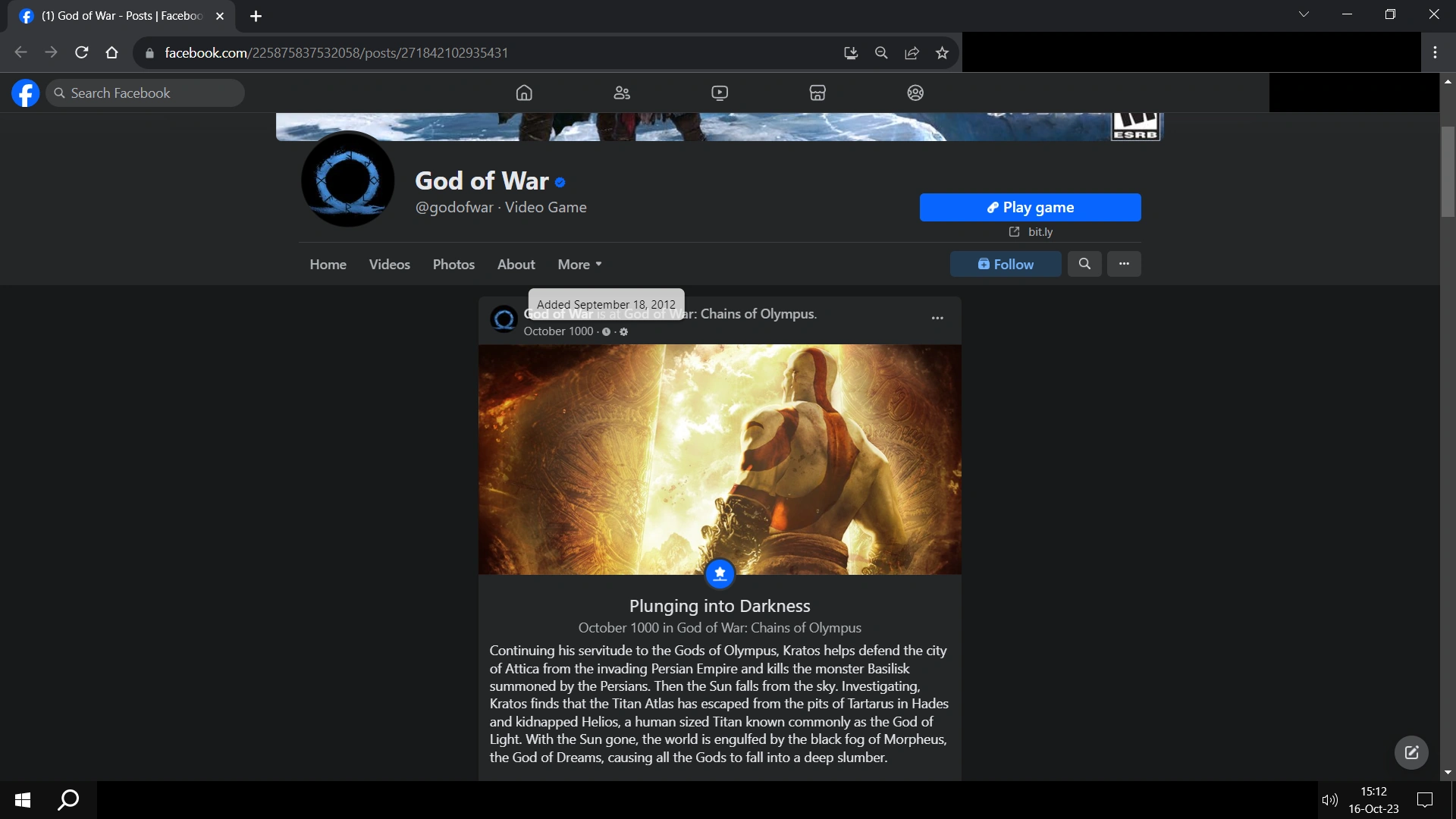Click the Windows taskbar search icon

[x=69, y=799]
